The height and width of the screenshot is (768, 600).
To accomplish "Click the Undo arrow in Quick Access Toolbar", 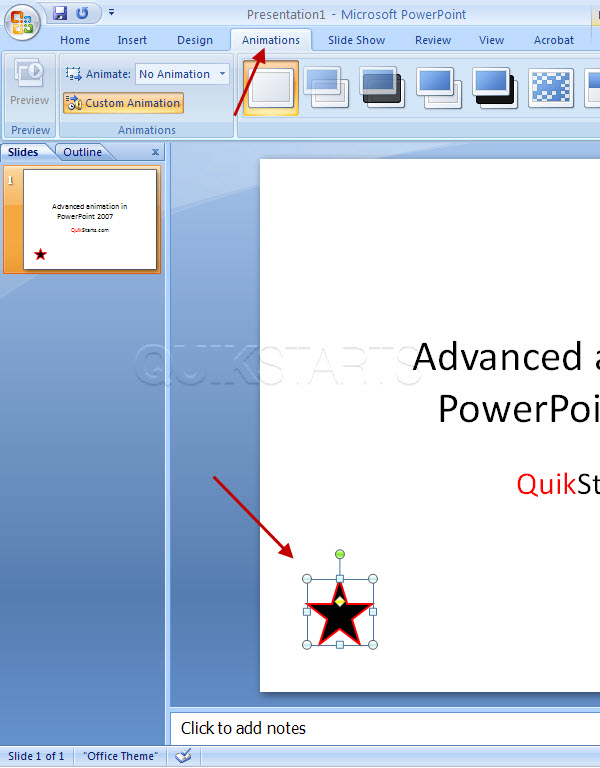I will click(82, 13).
